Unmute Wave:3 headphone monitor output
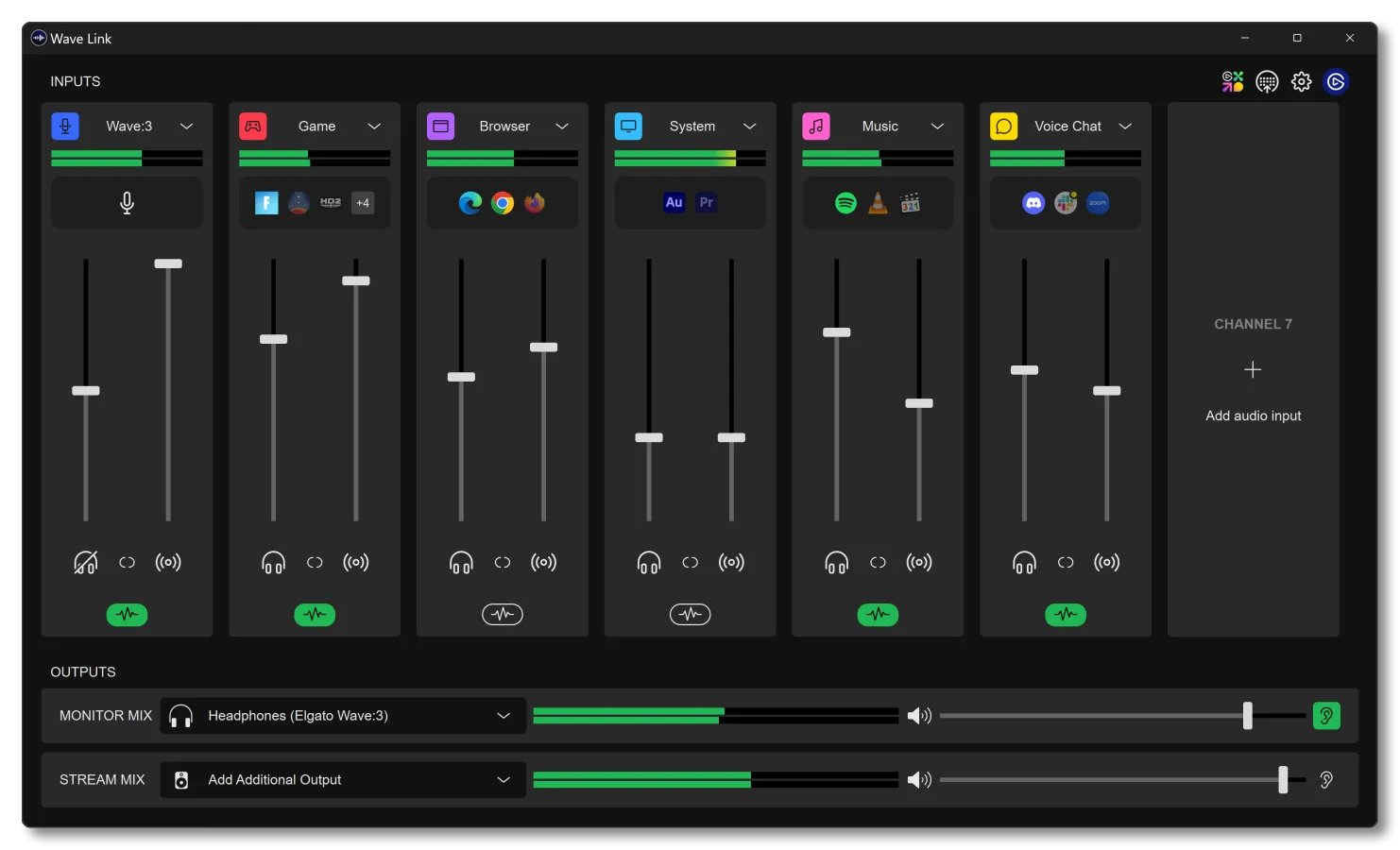Viewport: 1400px width, 850px height. tap(85, 563)
